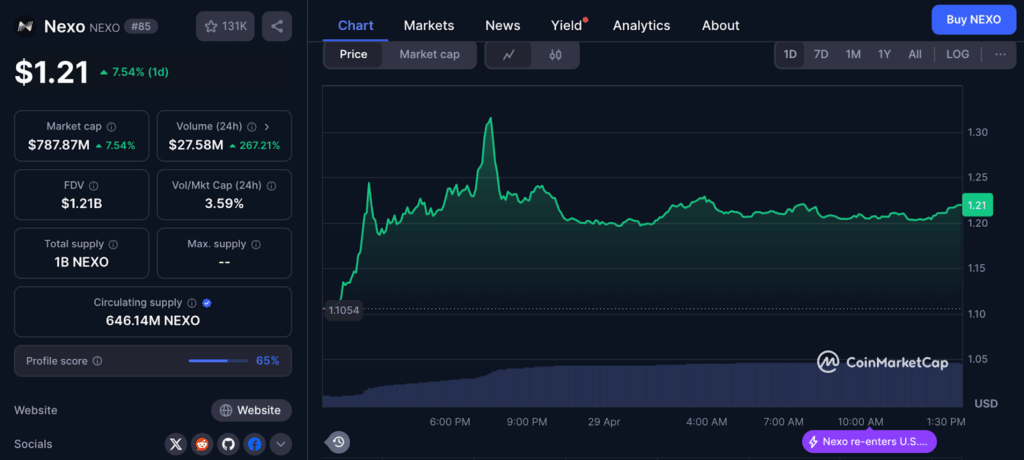The height and width of the screenshot is (460, 1024).
Task: Switch to line chart view icon
Action: [509, 55]
